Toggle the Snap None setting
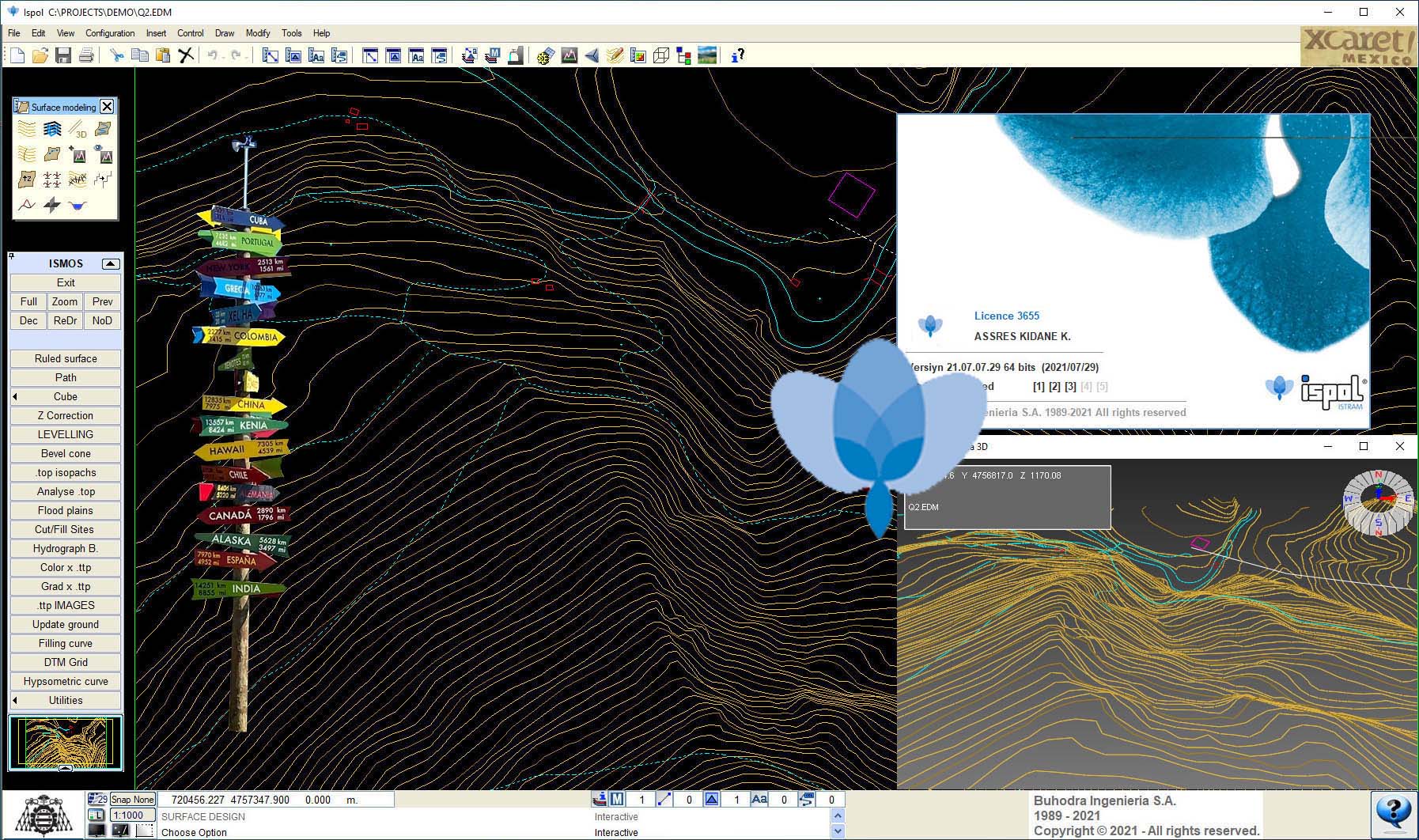Image resolution: width=1419 pixels, height=840 pixels. [x=132, y=800]
